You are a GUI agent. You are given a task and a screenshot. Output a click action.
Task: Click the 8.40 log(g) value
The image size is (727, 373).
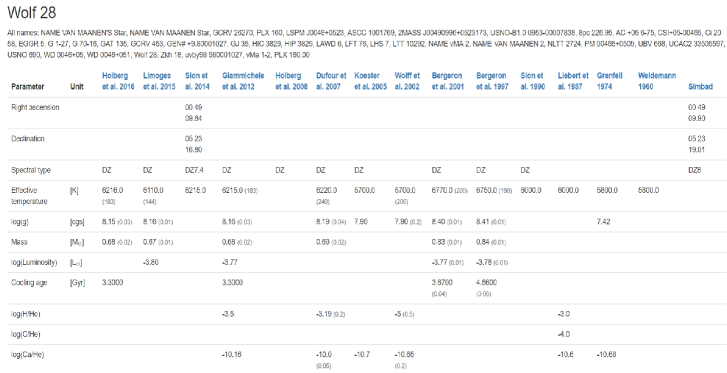point(438,222)
